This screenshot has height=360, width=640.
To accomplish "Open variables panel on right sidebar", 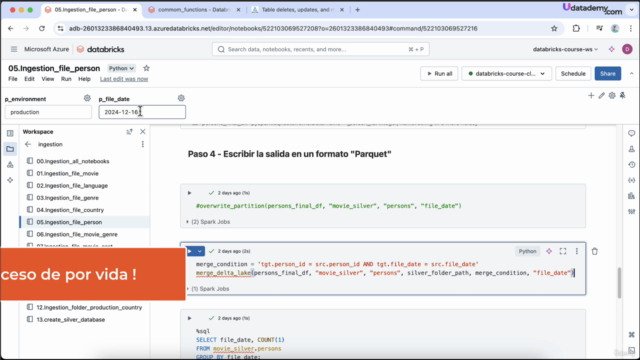I will 631,180.
